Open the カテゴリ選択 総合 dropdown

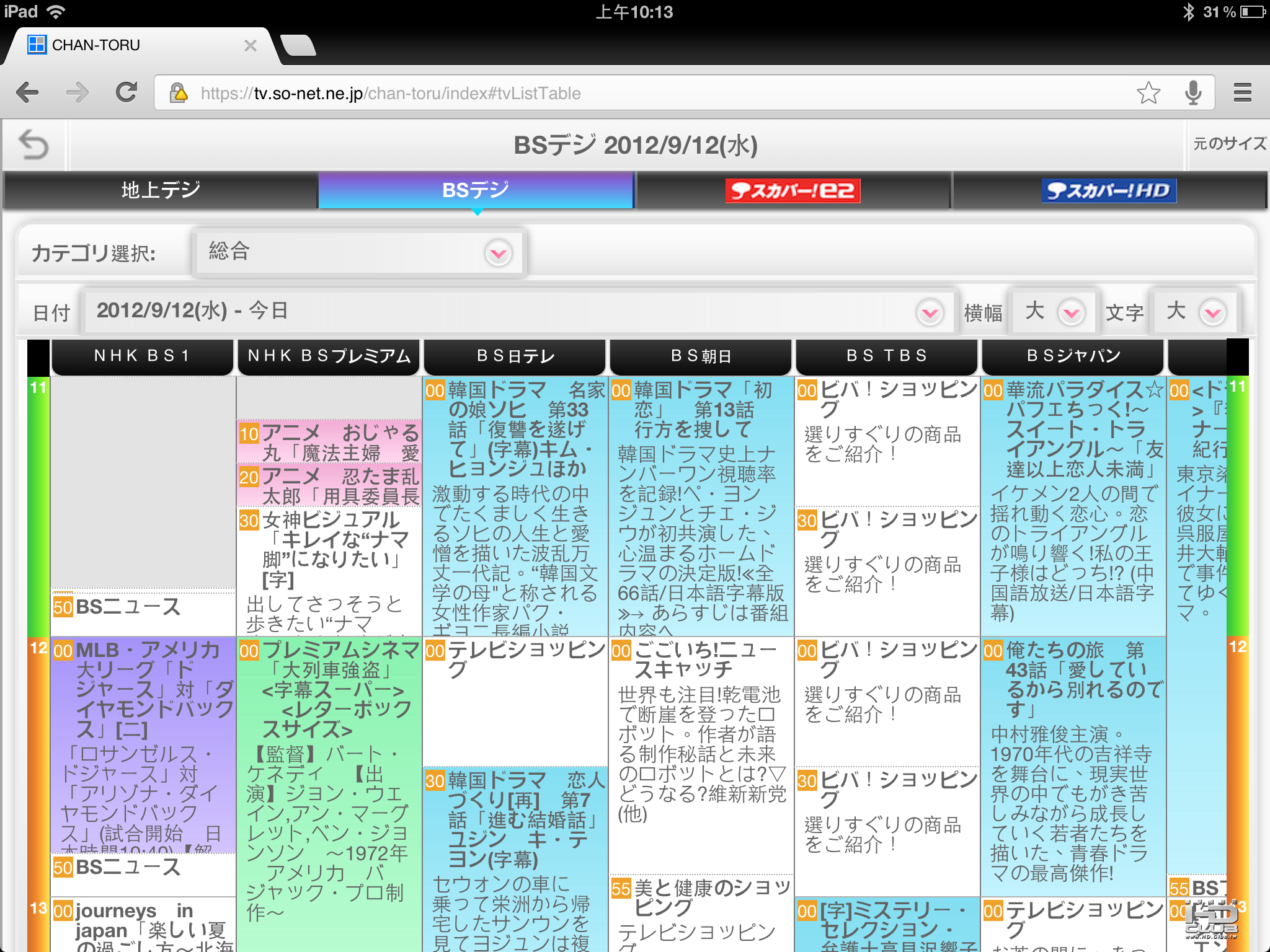tap(360, 252)
